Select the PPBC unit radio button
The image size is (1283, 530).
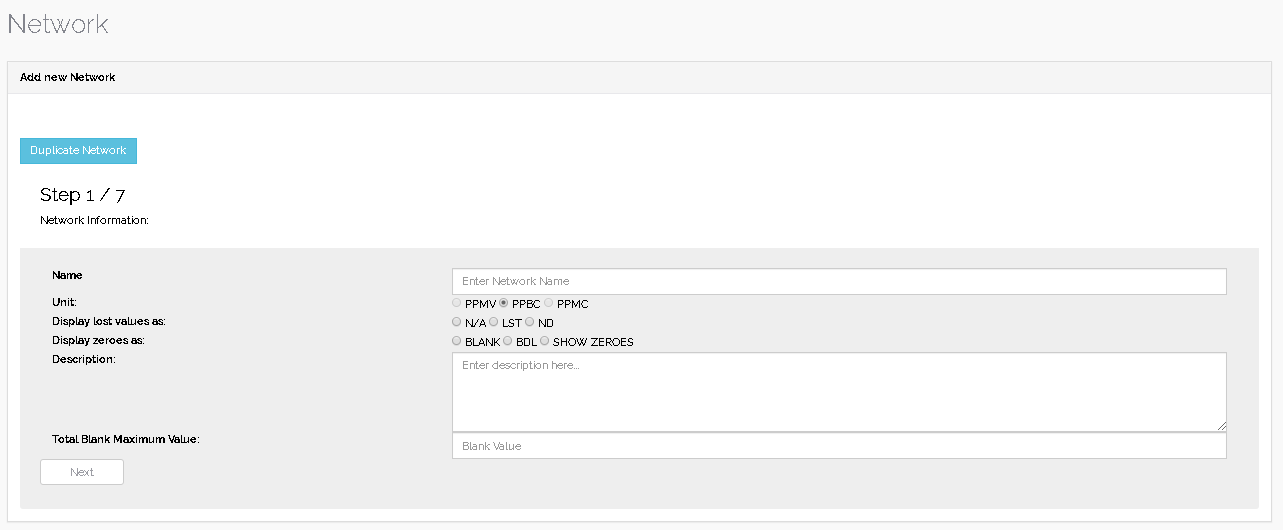(504, 303)
